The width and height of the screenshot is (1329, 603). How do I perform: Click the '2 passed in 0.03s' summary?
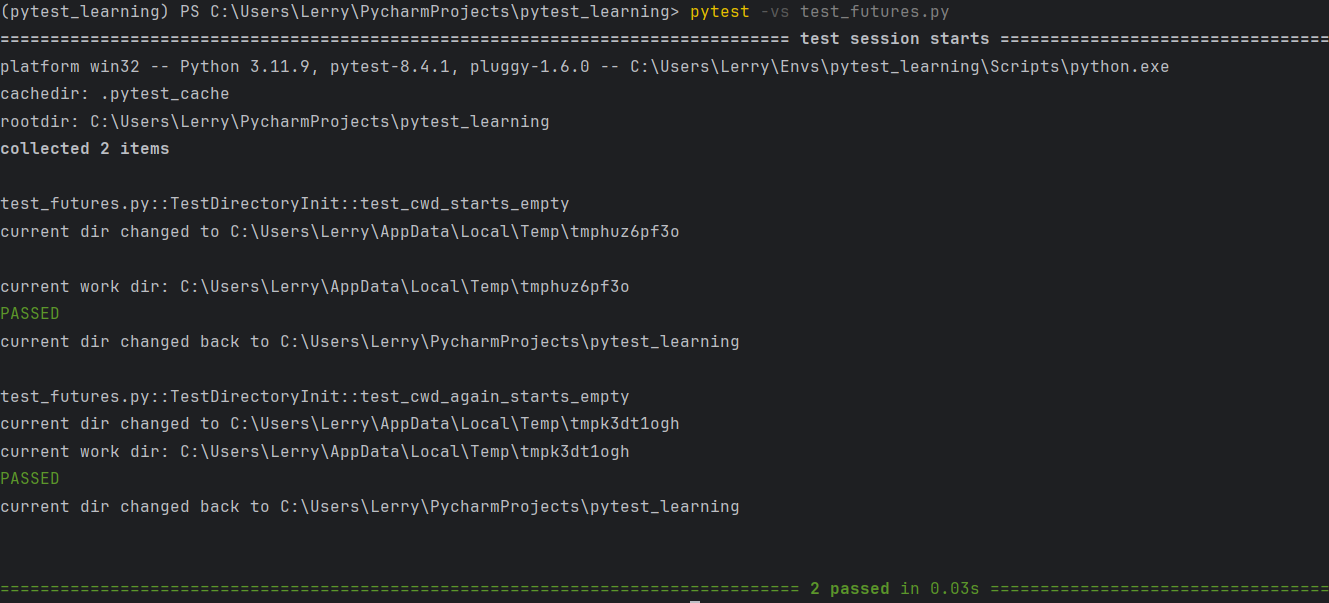tap(894, 588)
